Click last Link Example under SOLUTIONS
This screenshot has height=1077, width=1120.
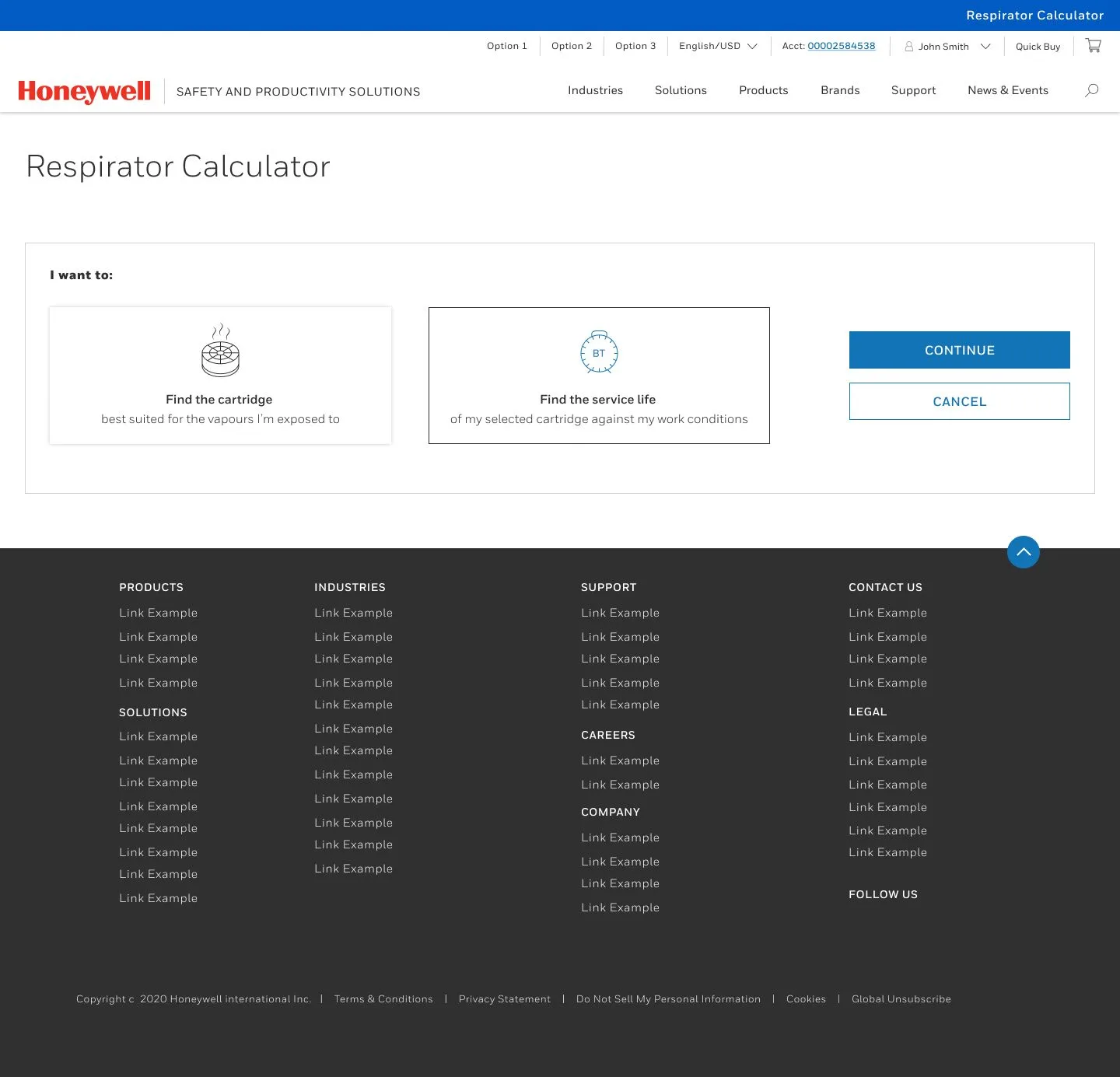tap(159, 898)
